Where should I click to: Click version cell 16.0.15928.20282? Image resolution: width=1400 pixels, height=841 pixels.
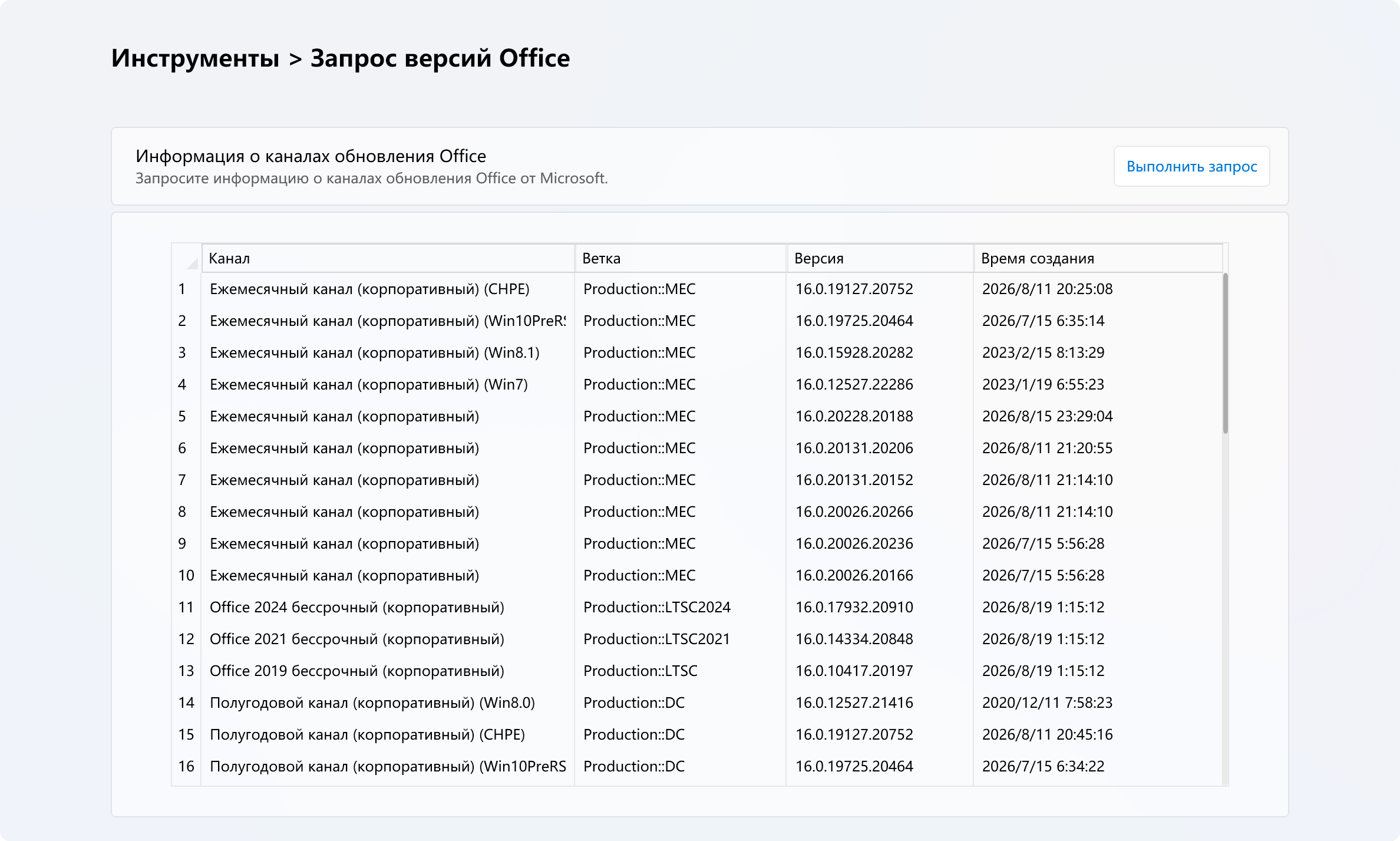click(x=880, y=352)
